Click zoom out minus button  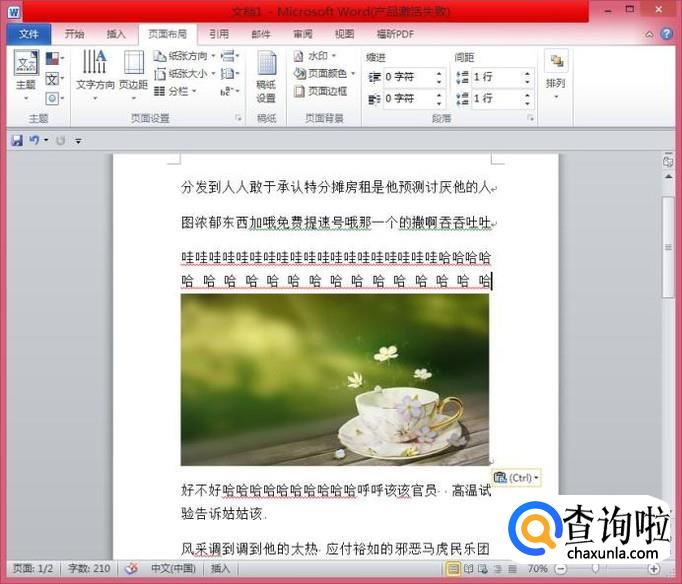[561, 568]
